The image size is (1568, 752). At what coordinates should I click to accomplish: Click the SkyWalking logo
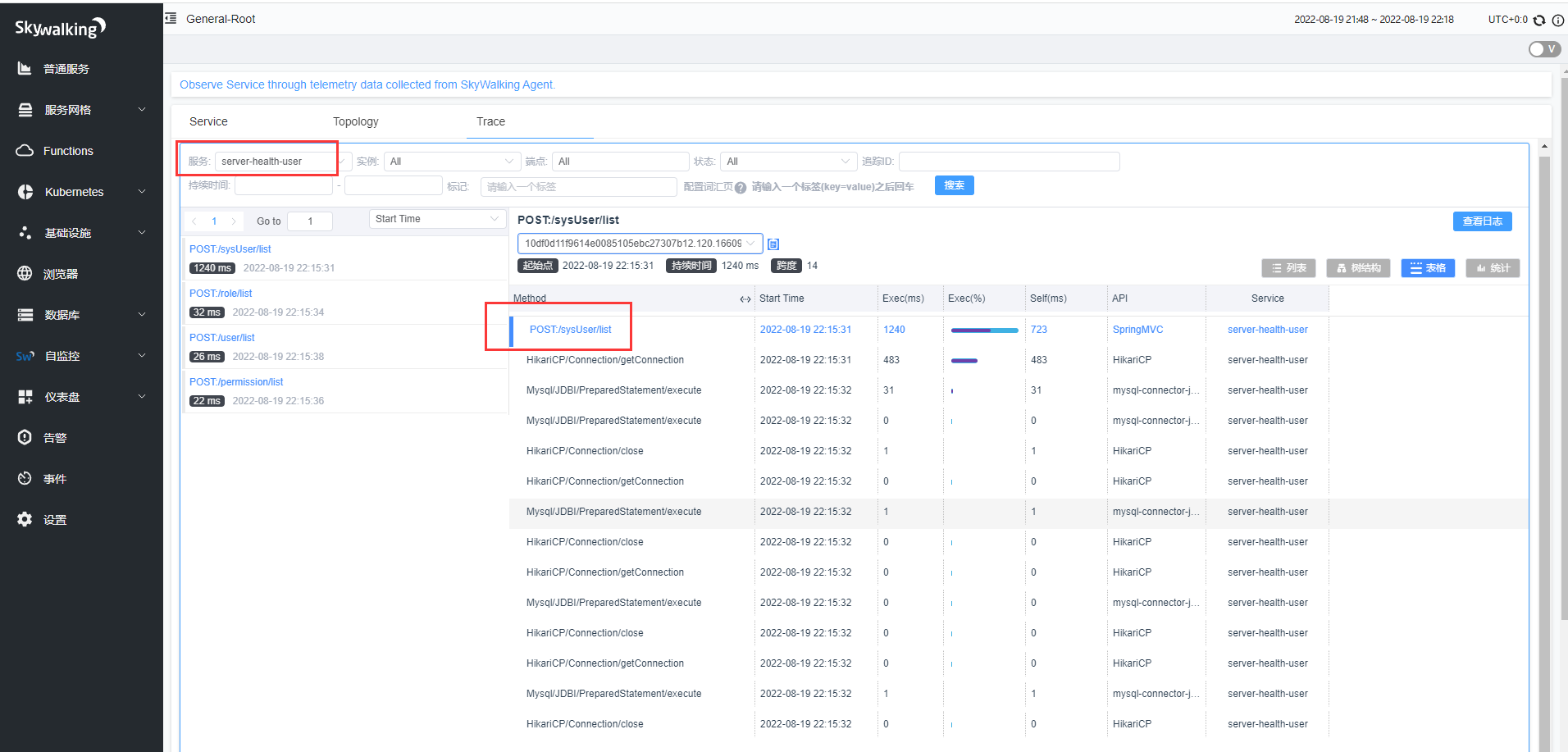pyautogui.click(x=60, y=28)
